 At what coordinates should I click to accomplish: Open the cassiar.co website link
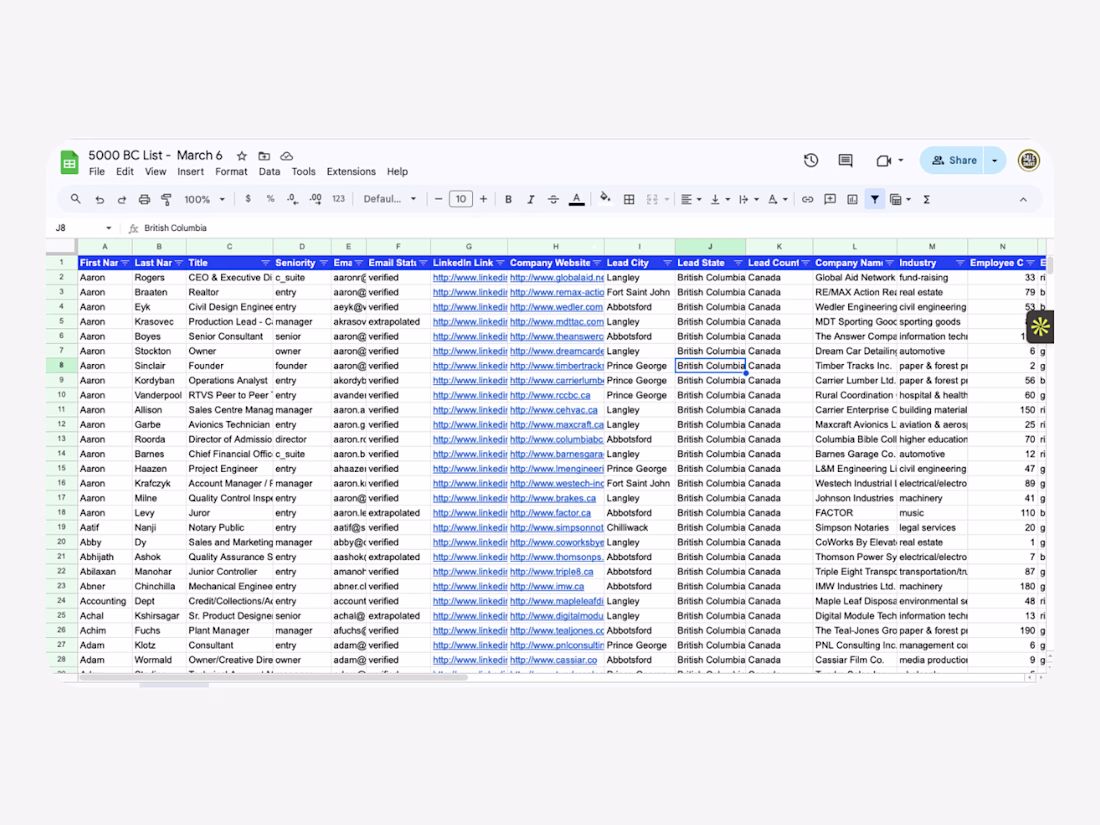tap(554, 661)
